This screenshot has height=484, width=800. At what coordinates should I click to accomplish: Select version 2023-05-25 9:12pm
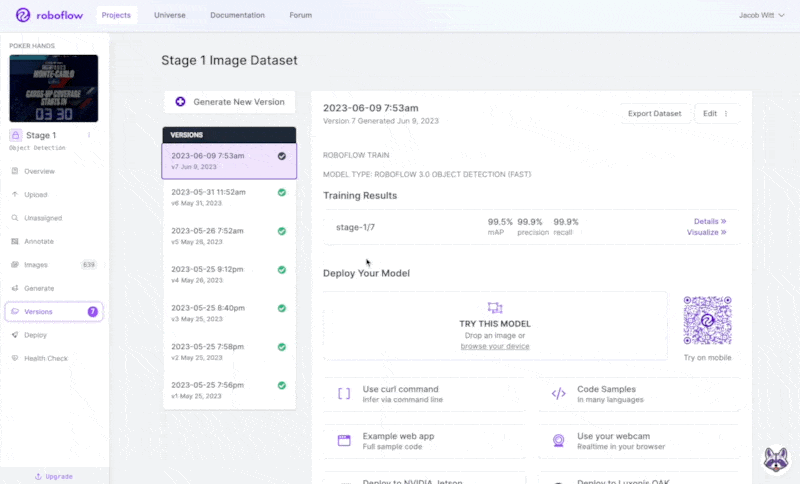click(229, 274)
